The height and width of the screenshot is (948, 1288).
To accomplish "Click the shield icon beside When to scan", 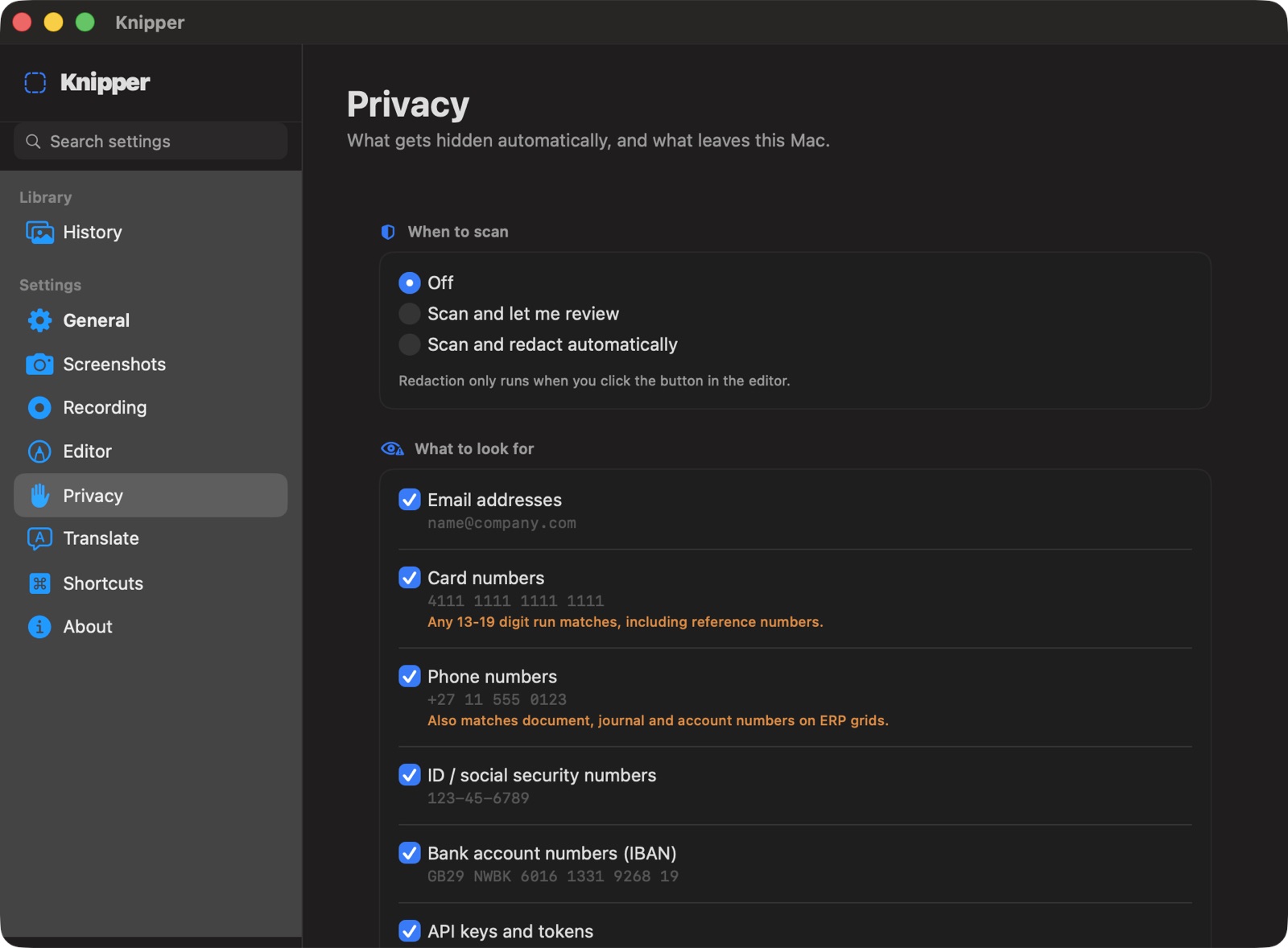I will click(388, 232).
